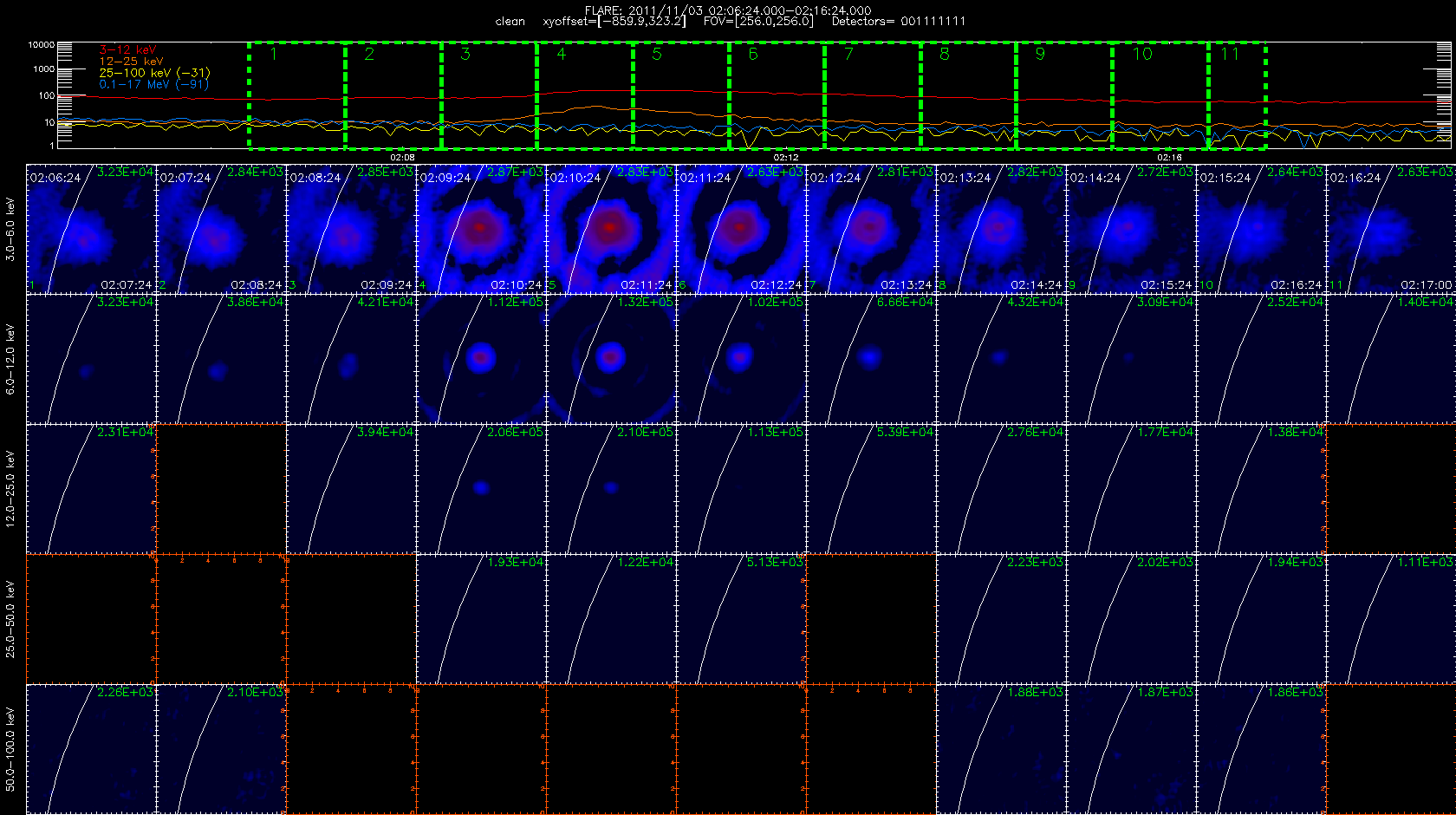The height and width of the screenshot is (815, 1456).
Task: Select time interval 7 on light curve
Action: pos(873,95)
